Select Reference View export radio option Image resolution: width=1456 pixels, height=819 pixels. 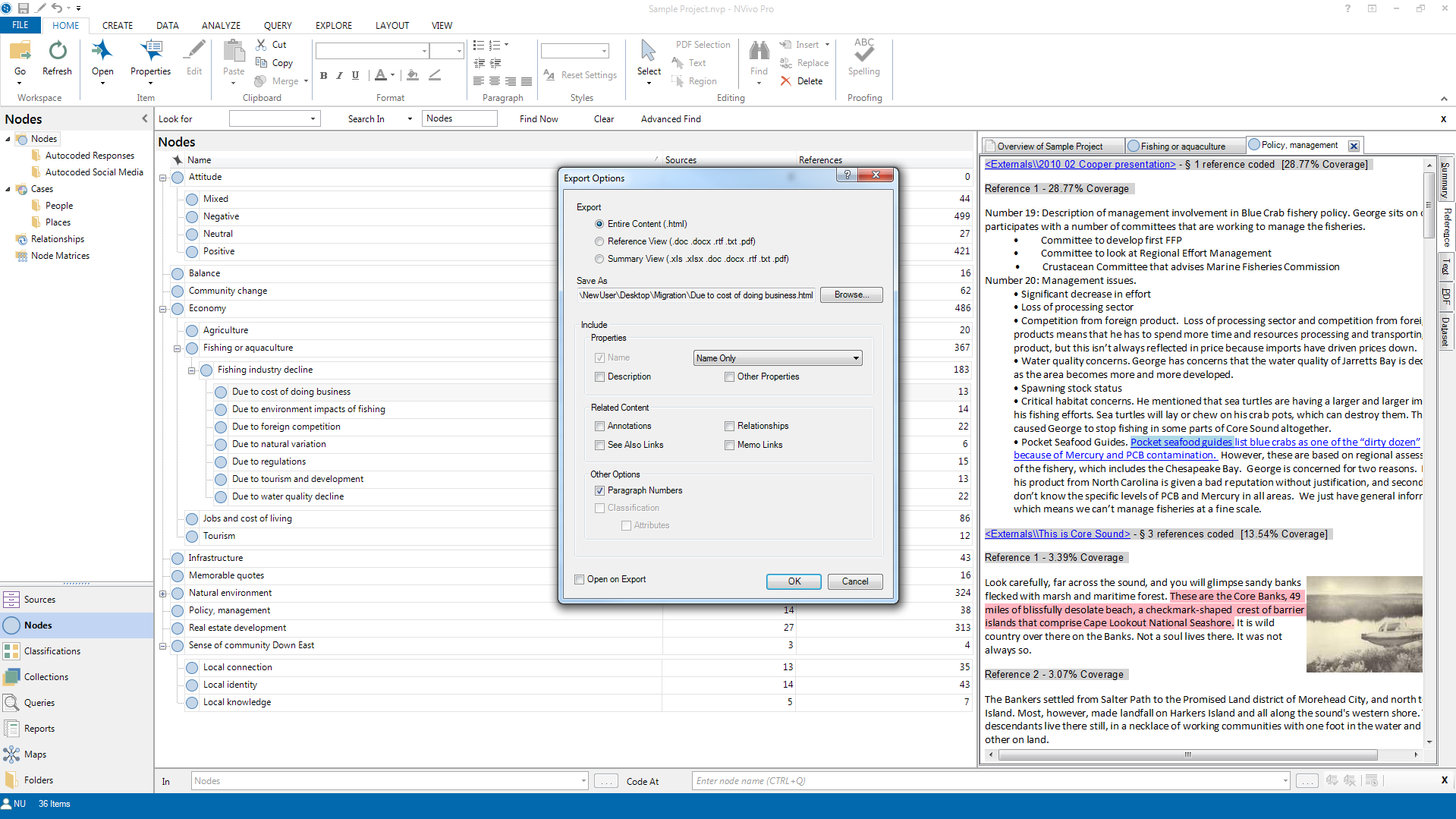pos(599,242)
